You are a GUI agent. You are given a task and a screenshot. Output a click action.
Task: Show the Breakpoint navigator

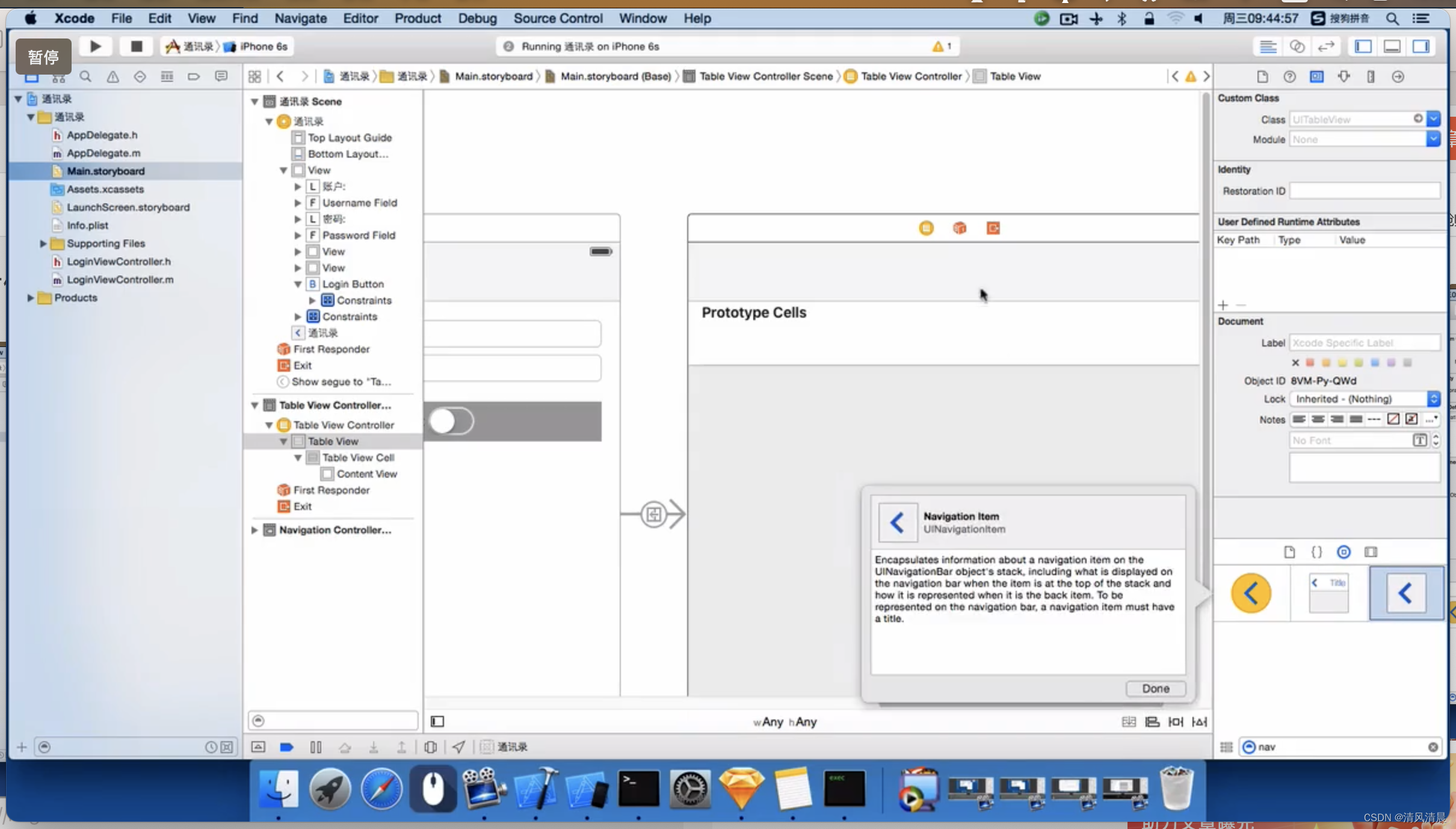193,76
